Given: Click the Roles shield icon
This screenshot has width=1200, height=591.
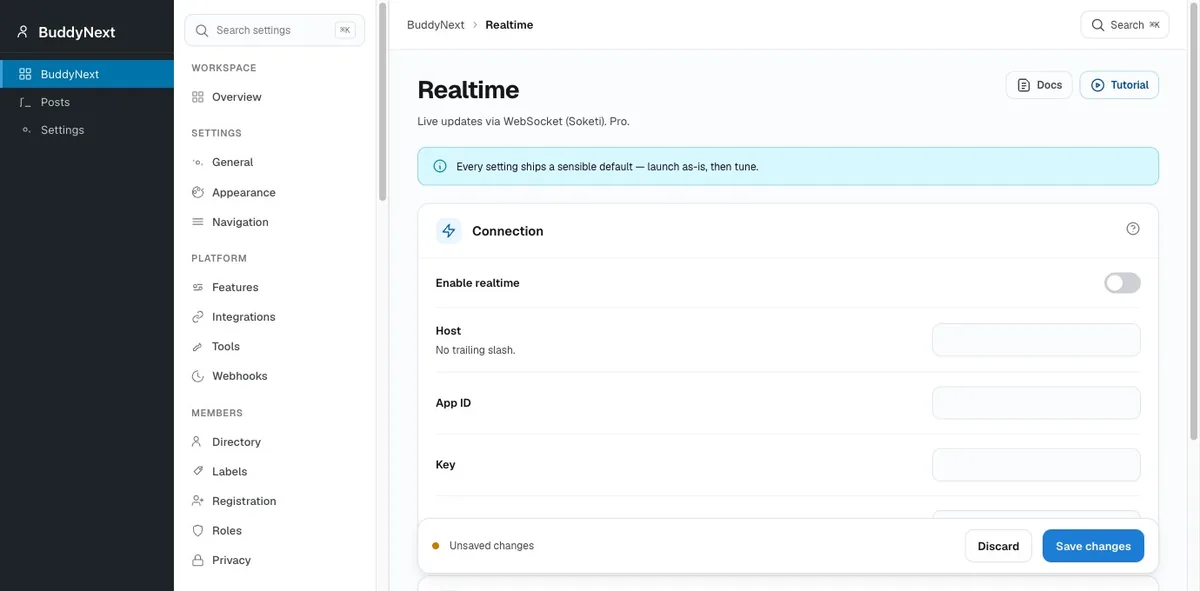Looking at the screenshot, I should pyautogui.click(x=198, y=531).
